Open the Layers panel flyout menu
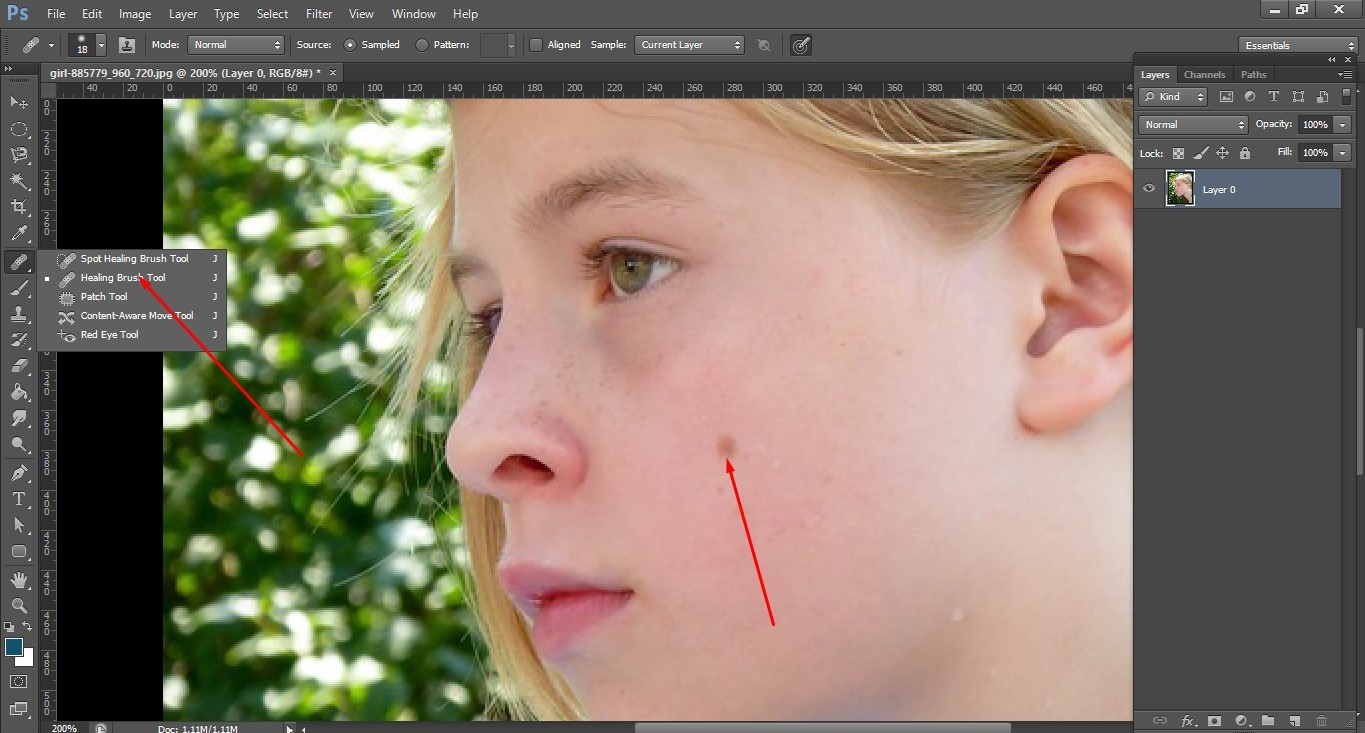 pyautogui.click(x=1346, y=75)
